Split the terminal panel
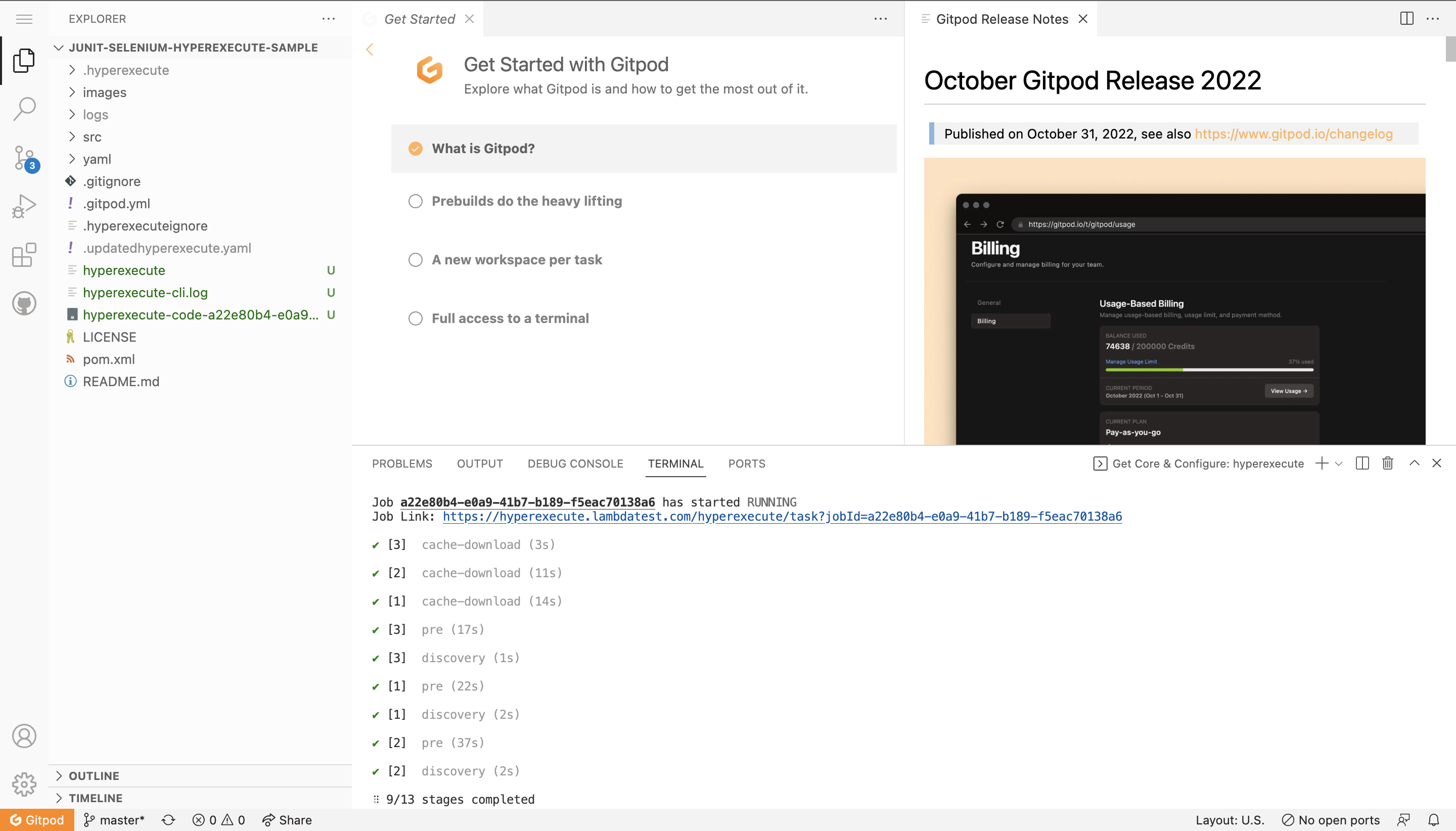 click(x=1362, y=463)
